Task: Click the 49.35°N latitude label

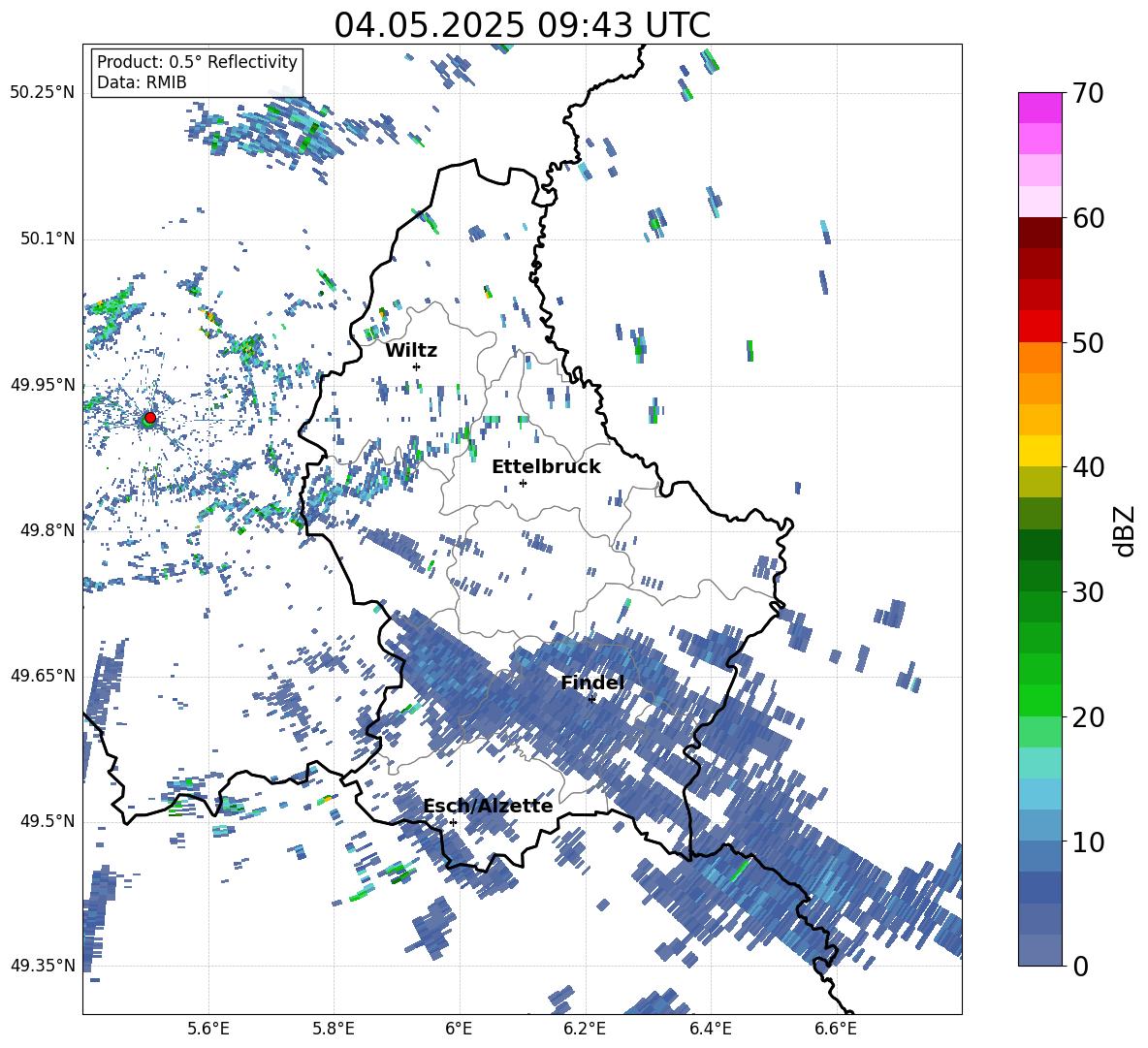Action: pyautogui.click(x=43, y=966)
